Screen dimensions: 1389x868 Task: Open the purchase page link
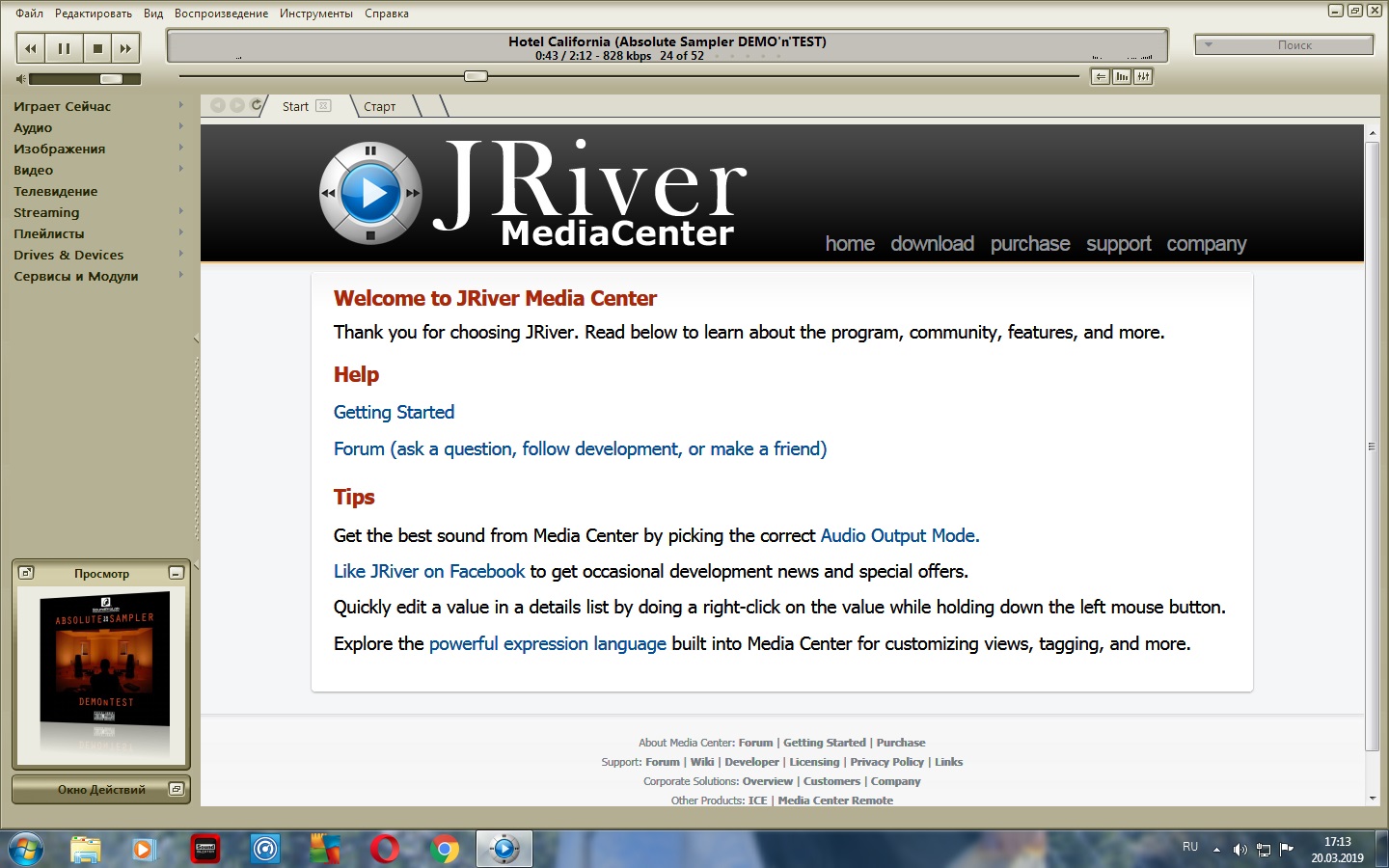coord(1030,244)
